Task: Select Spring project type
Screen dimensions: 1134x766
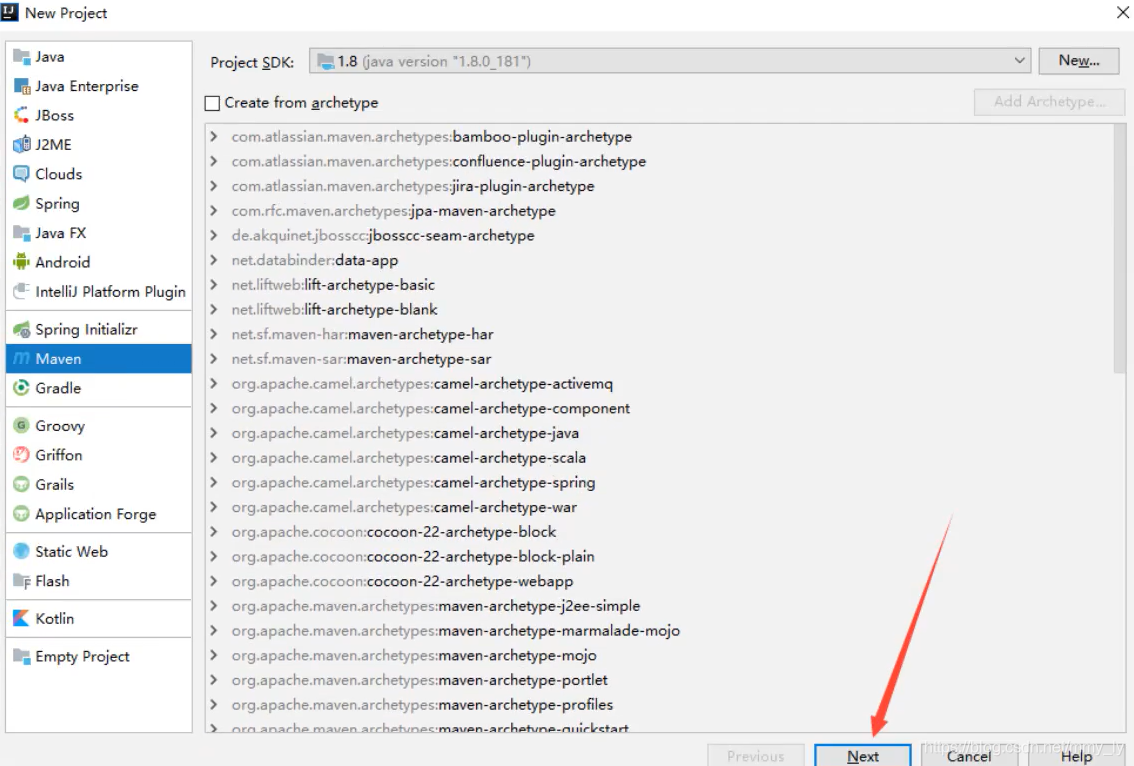Action: 99,203
